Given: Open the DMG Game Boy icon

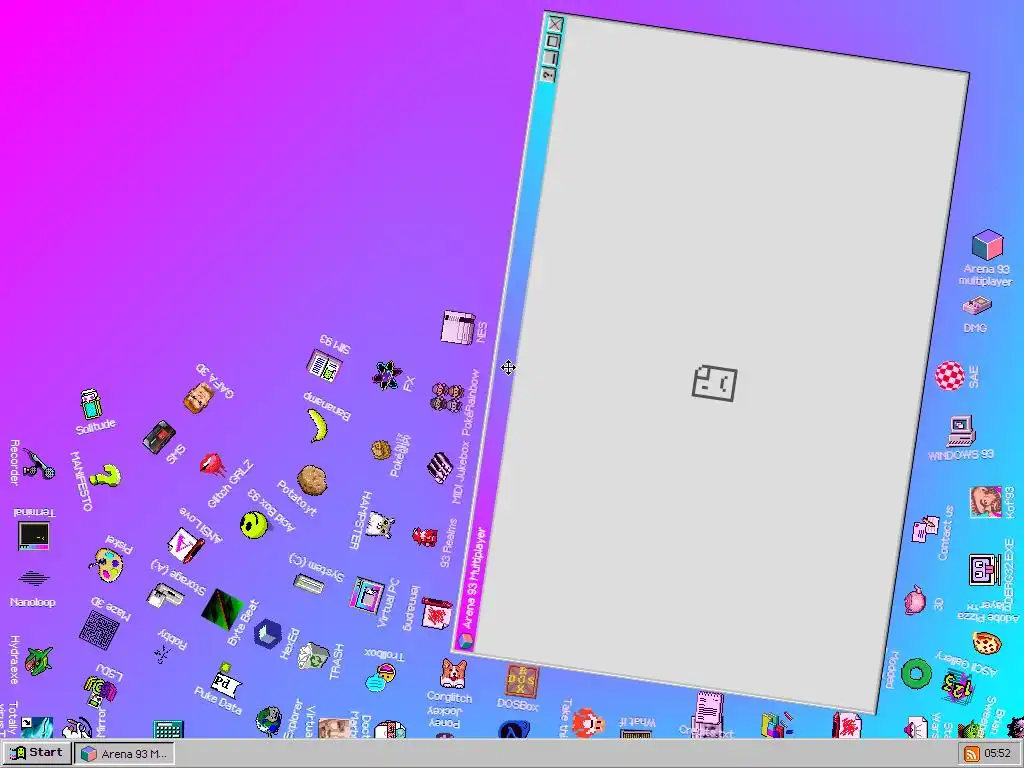Looking at the screenshot, I should 978,306.
